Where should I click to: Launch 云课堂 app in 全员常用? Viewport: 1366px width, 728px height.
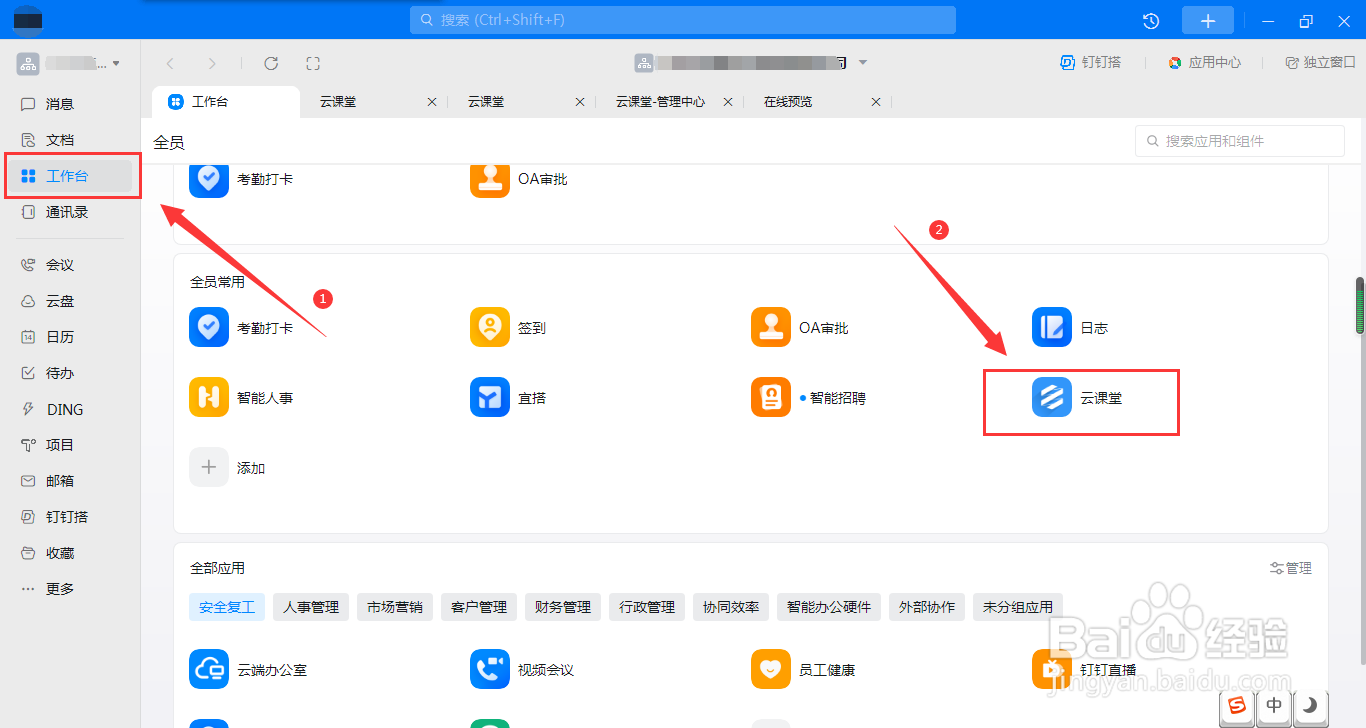click(1077, 398)
